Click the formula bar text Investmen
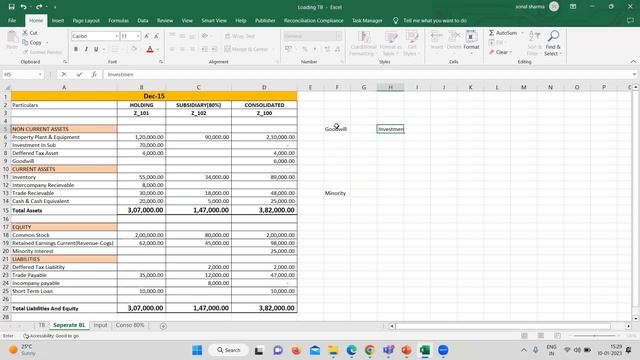The height and width of the screenshot is (360, 640). pyautogui.click(x=120, y=74)
